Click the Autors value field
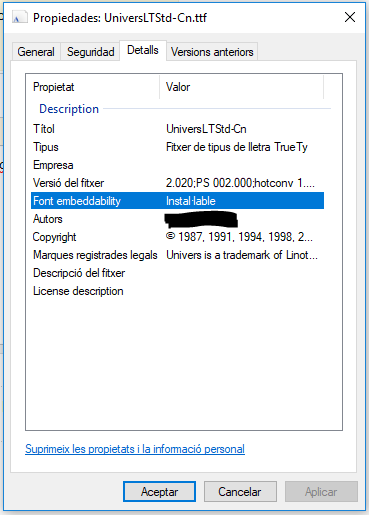This screenshot has width=369, height=515. pos(201,219)
